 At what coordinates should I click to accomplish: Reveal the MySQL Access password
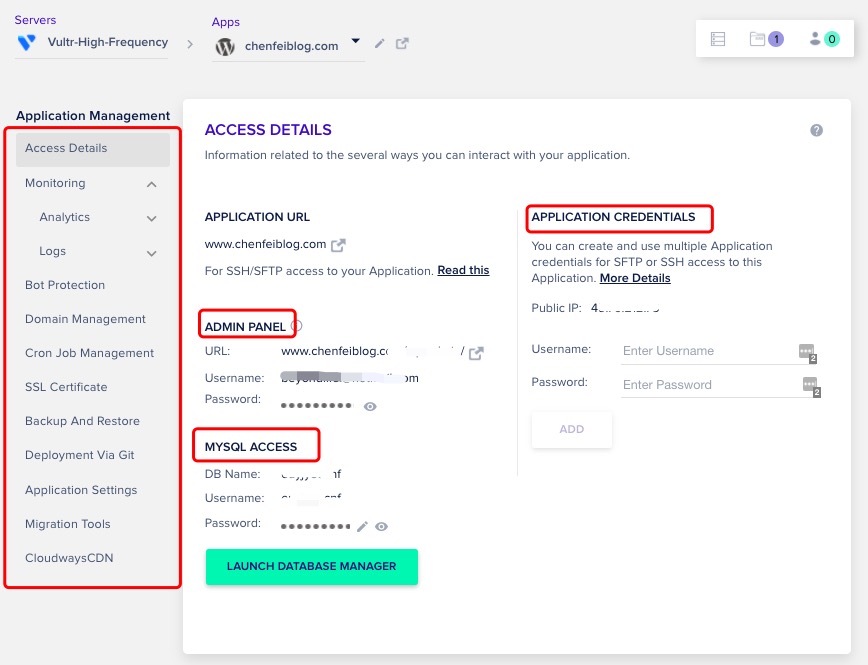pyautogui.click(x=381, y=527)
